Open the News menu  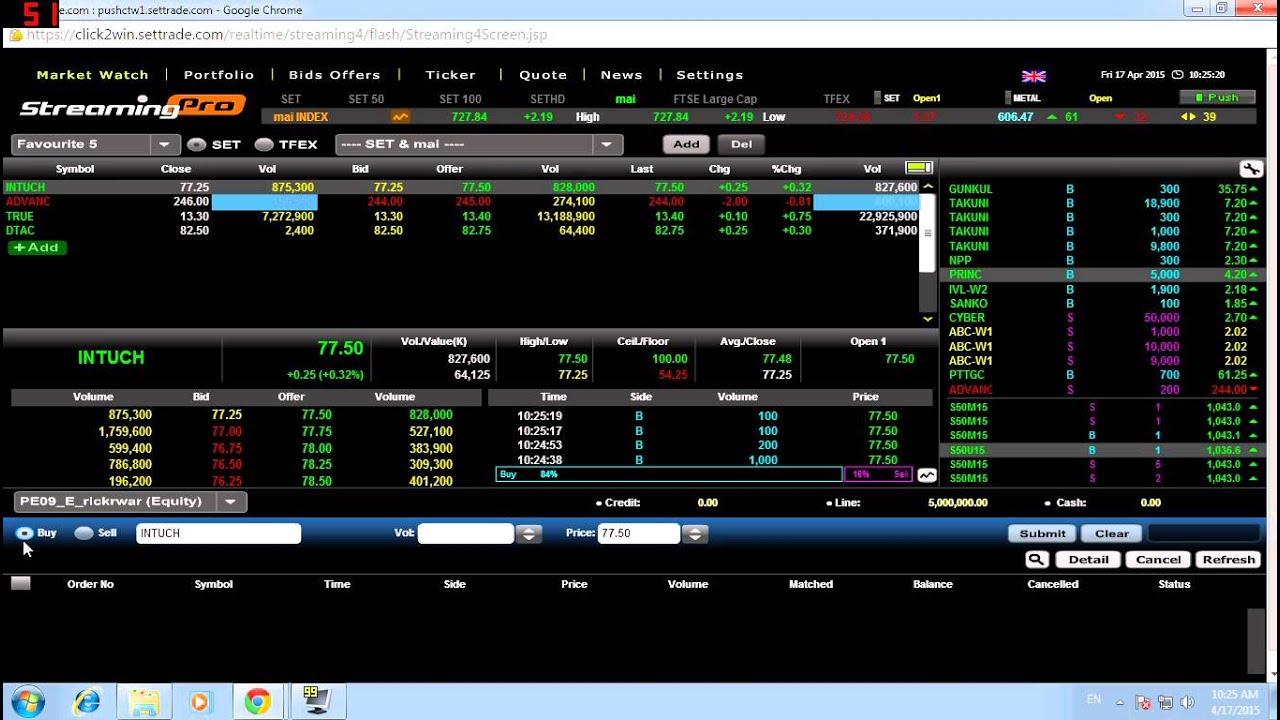[x=621, y=75]
